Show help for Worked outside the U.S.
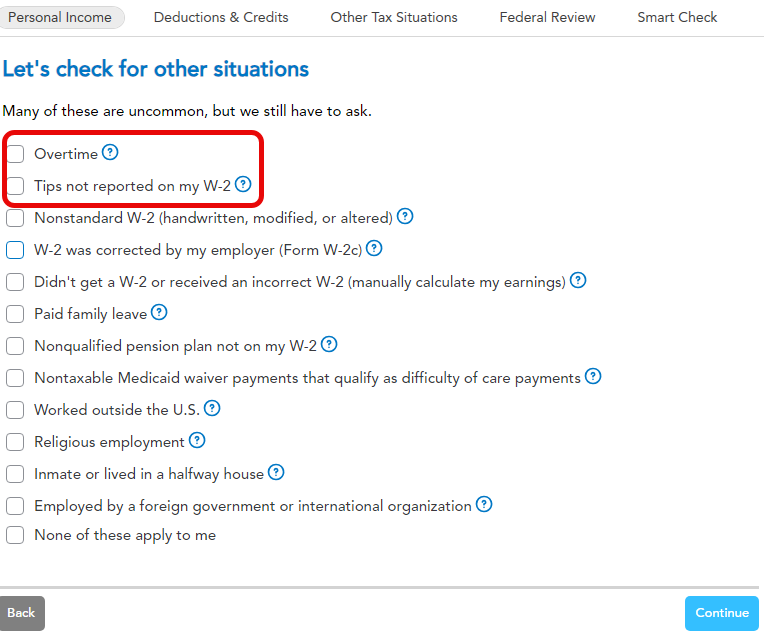The height and width of the screenshot is (640, 764). coord(212,409)
